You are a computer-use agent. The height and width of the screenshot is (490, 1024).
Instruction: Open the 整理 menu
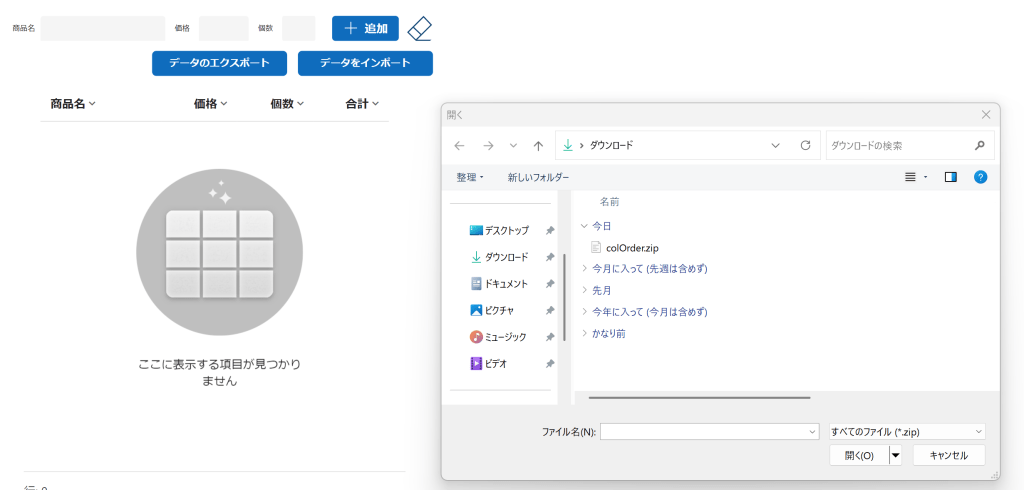click(x=470, y=177)
